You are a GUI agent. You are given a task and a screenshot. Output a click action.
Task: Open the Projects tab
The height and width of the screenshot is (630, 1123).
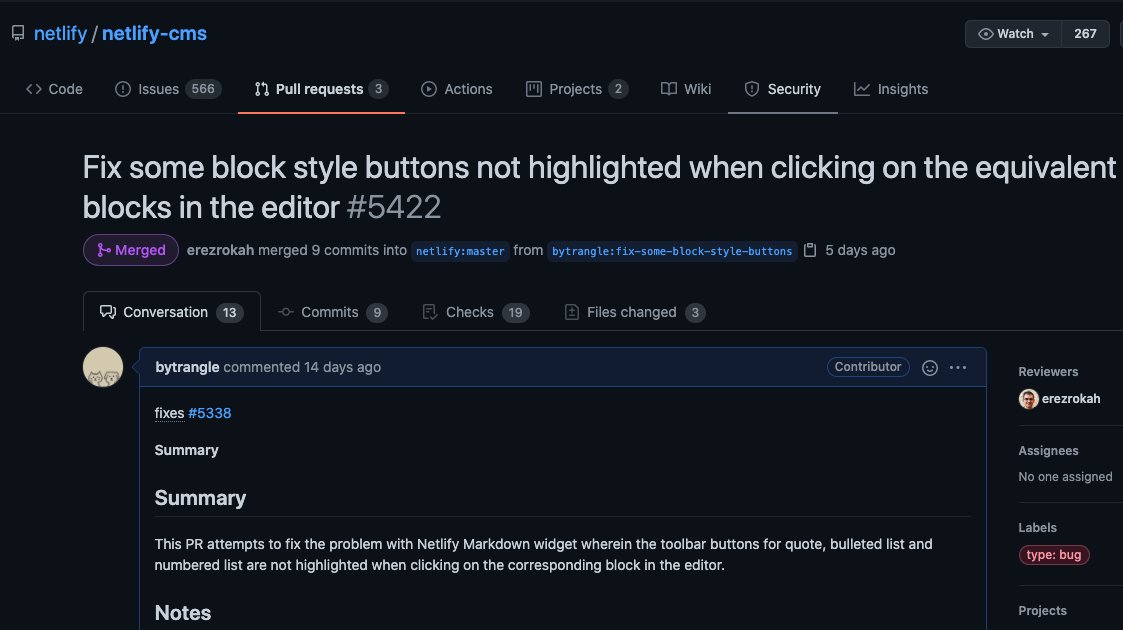577,89
